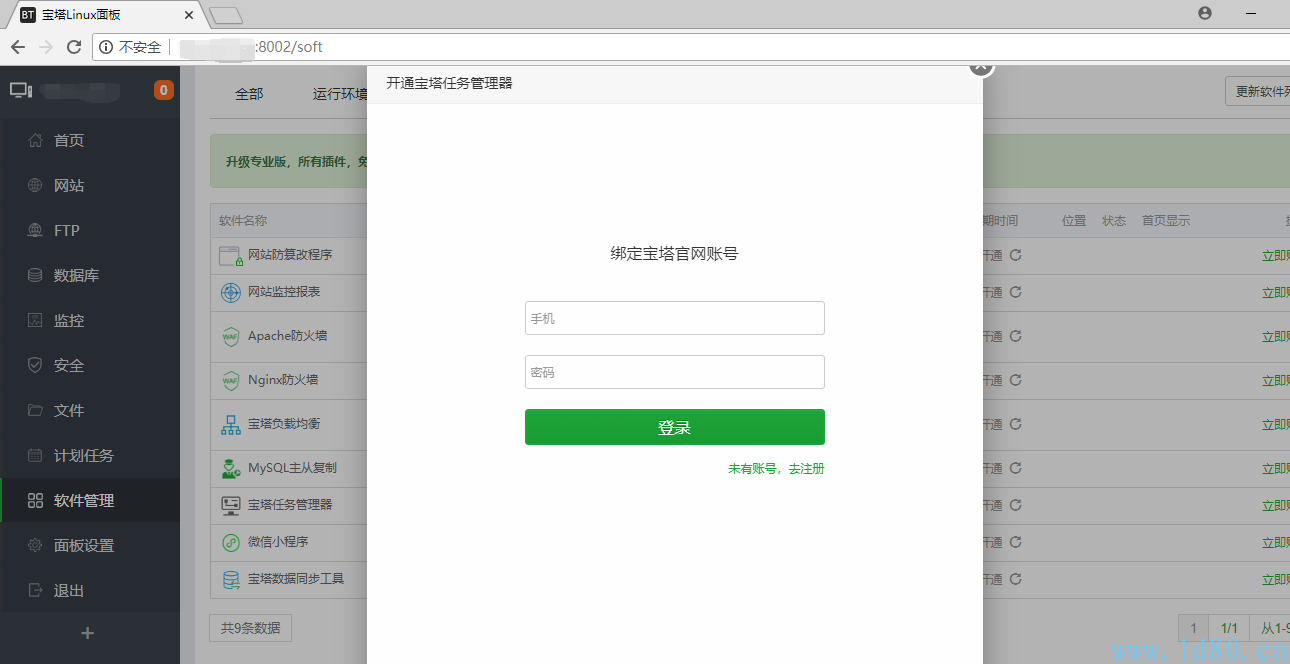Click the Chrome profile avatar icon
Screen dimensions: 1290x664
tap(1204, 13)
